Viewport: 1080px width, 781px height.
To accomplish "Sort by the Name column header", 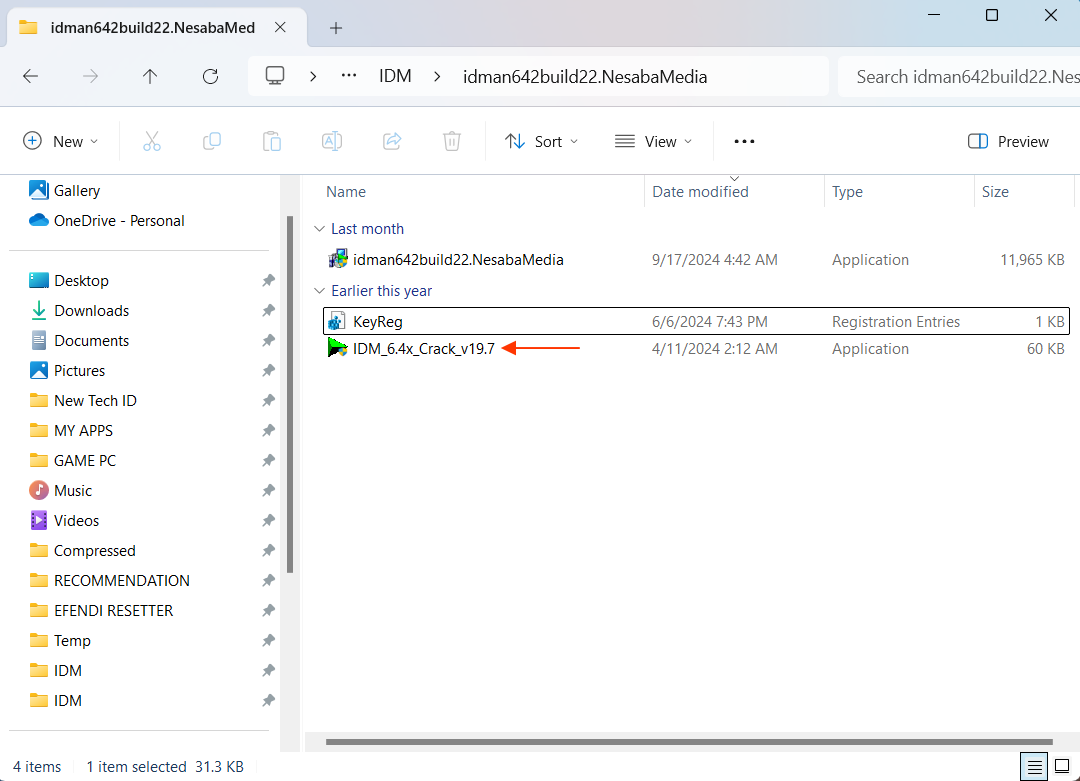I will (x=346, y=191).
